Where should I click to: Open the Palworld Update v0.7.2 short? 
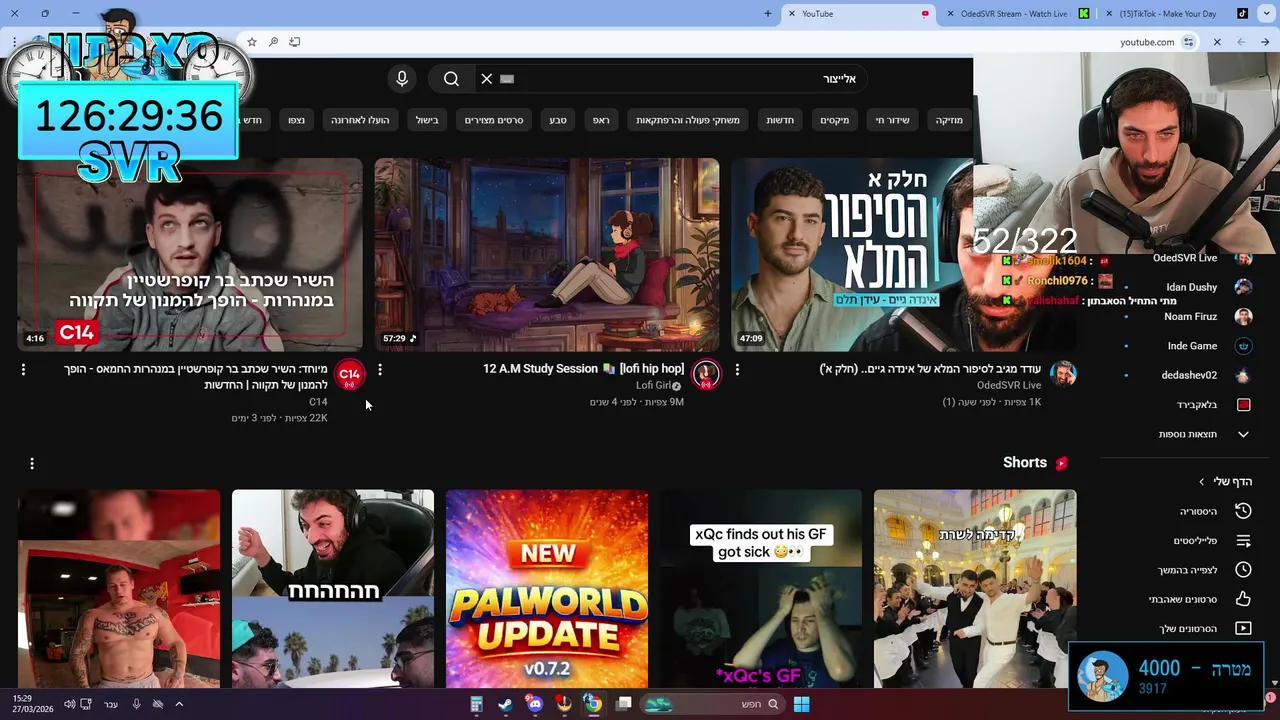pos(547,589)
